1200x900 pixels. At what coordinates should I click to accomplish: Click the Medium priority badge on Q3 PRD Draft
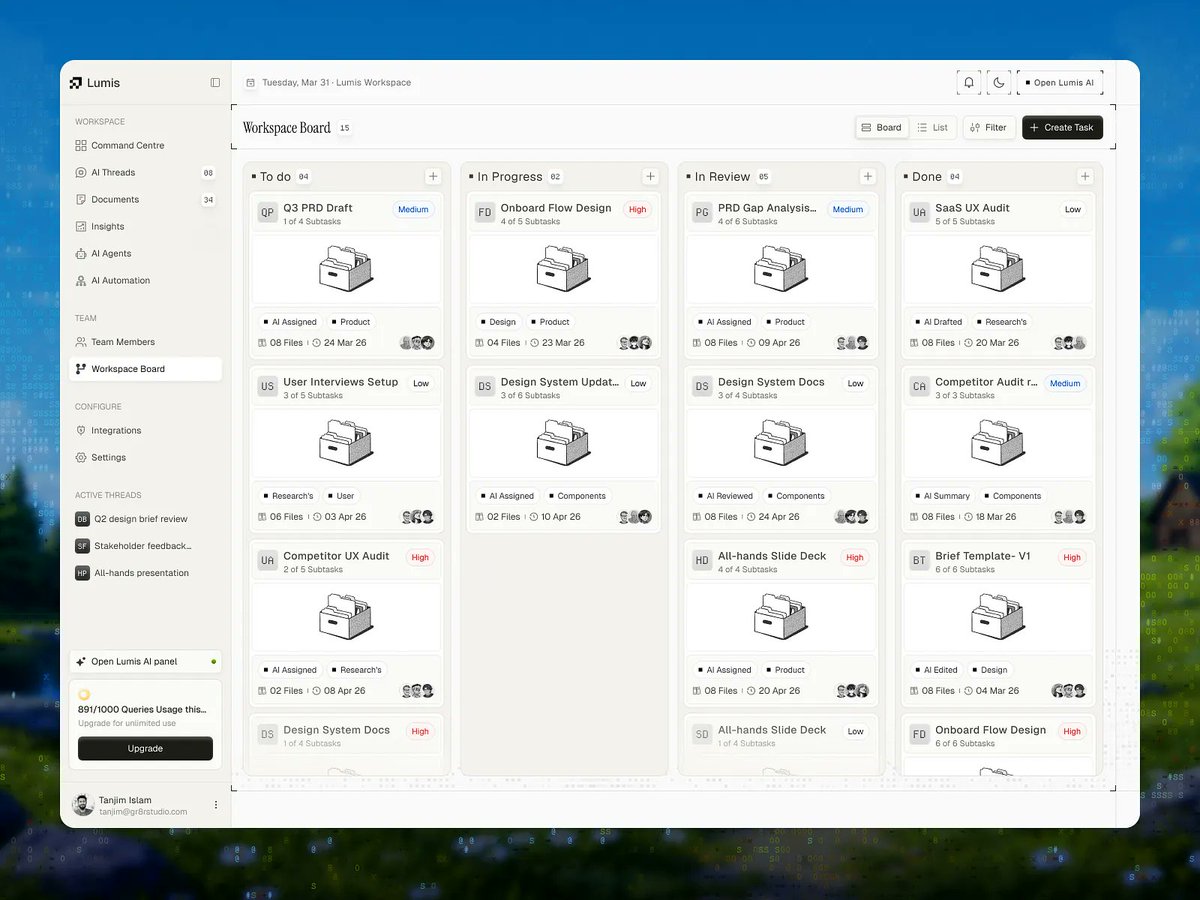click(413, 210)
